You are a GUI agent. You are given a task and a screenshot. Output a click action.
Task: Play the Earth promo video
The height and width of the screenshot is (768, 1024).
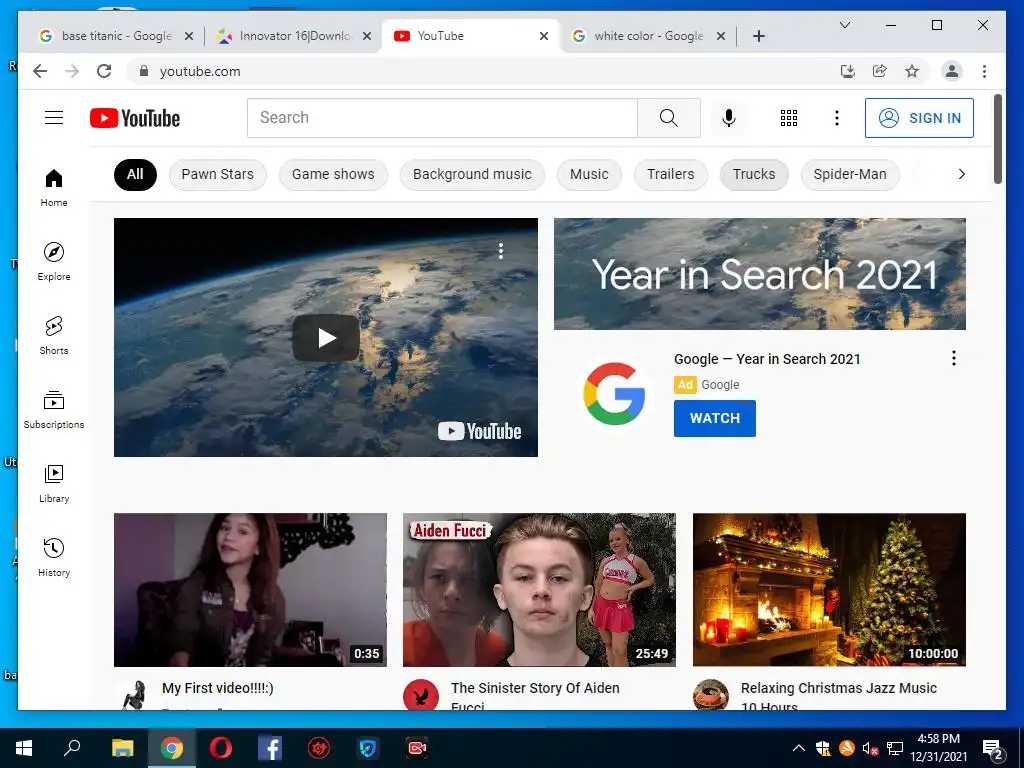(x=326, y=338)
